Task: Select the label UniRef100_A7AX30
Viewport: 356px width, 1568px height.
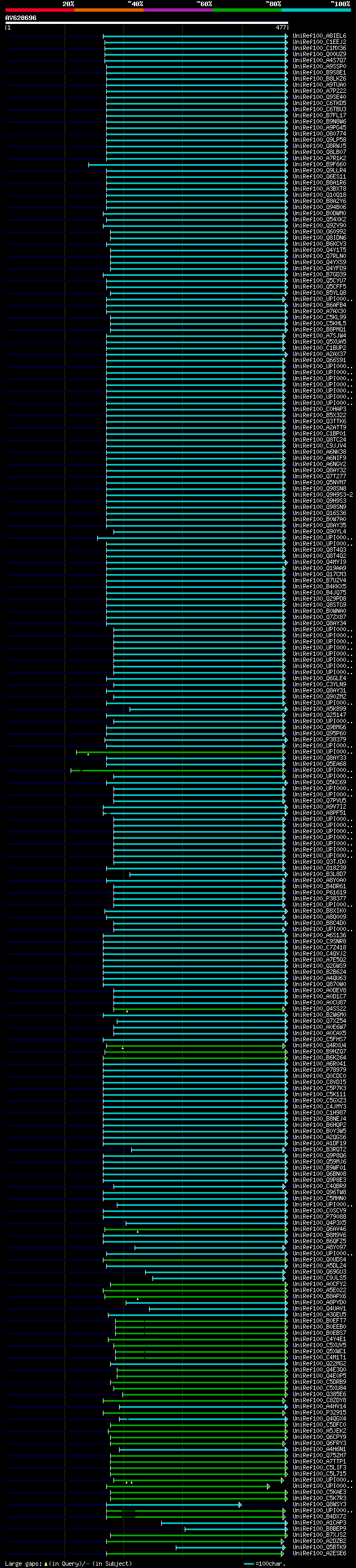Action: (319, 311)
